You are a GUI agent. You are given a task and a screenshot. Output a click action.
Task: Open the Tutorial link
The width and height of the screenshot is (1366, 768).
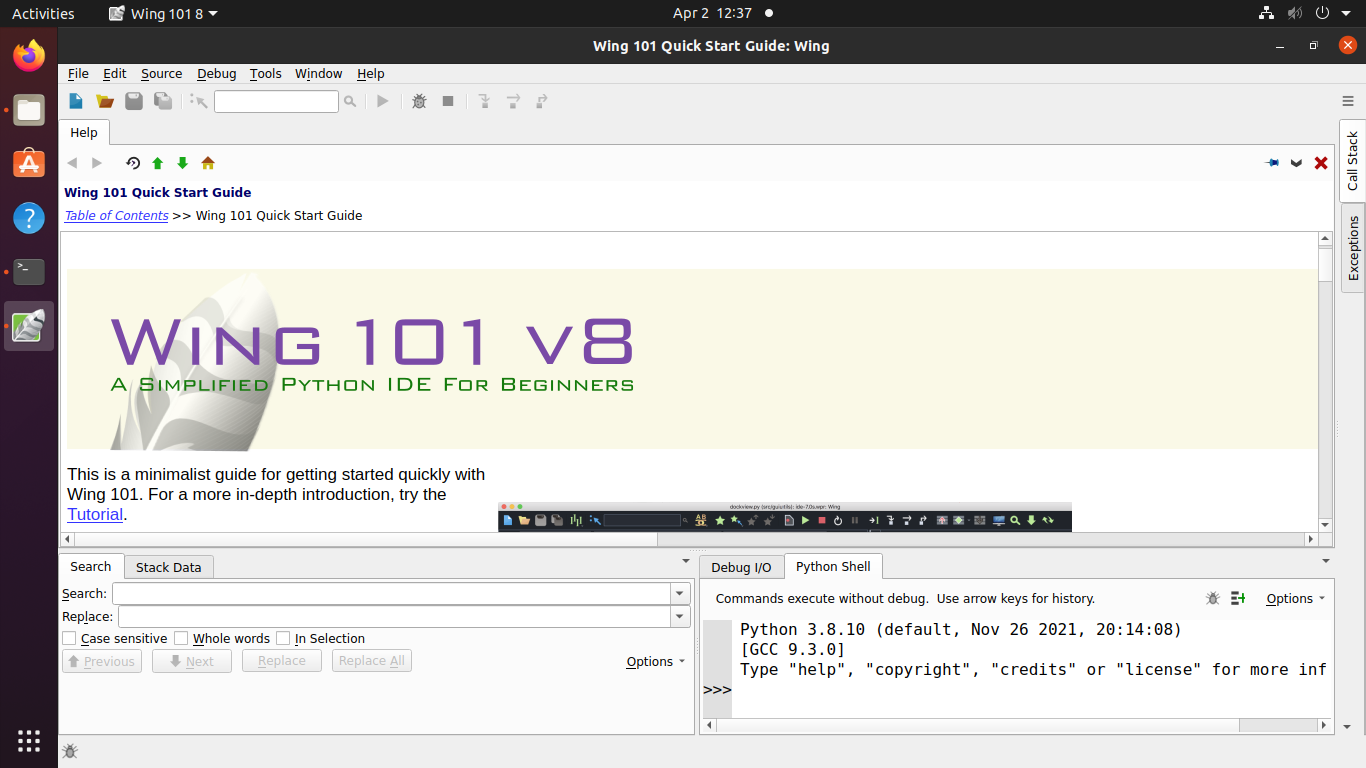click(x=95, y=514)
